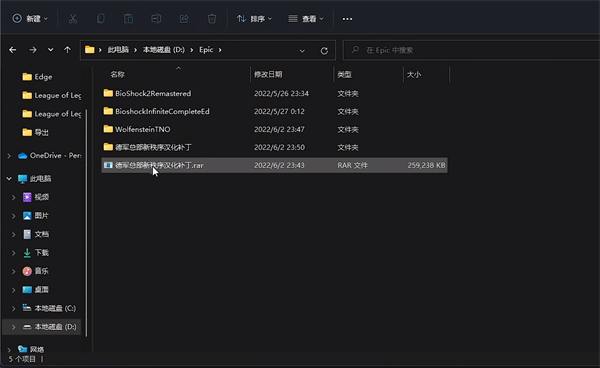The image size is (600, 368).
Task: Go forward with the right arrow
Action: [x=33, y=50]
